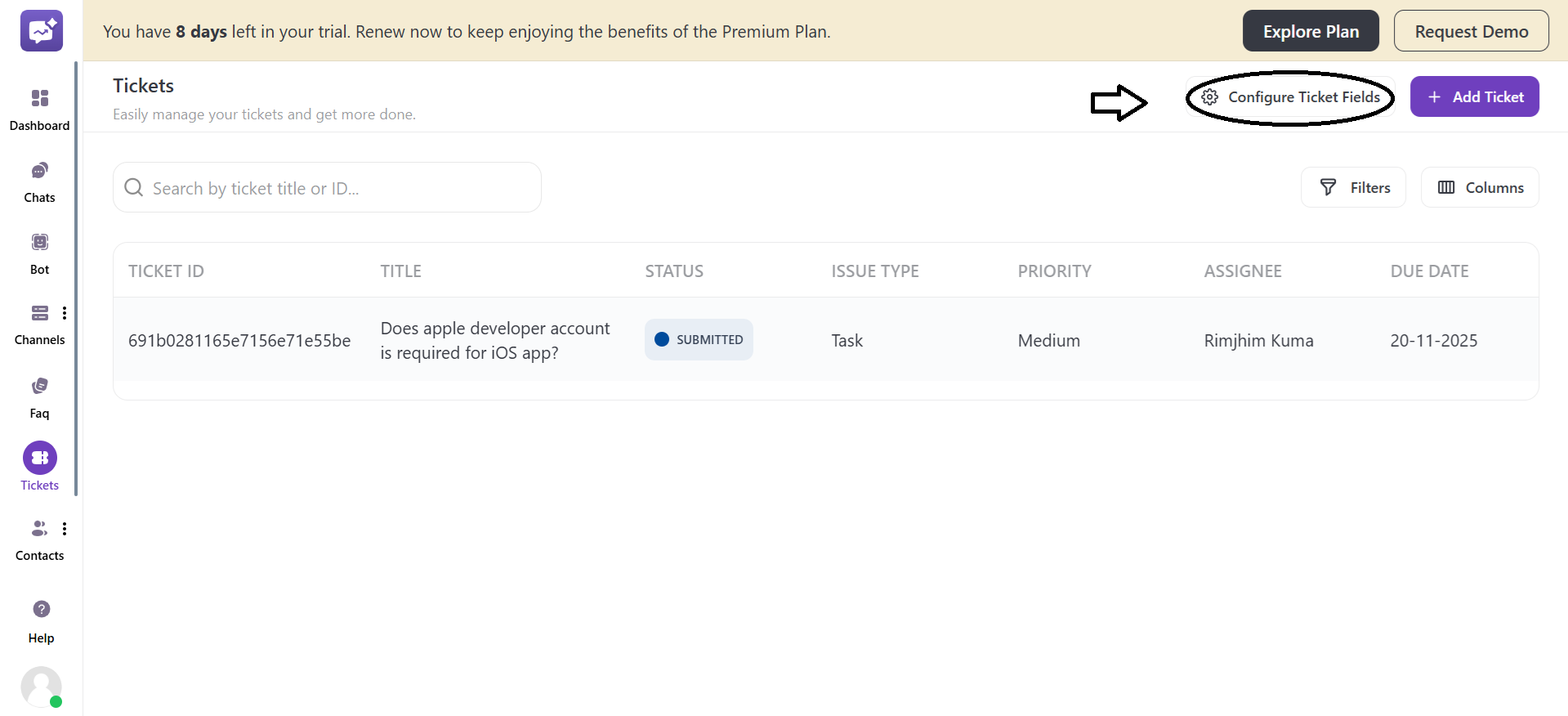Click the STATUS column header
Viewport: 1568px width, 716px height.
(x=674, y=271)
